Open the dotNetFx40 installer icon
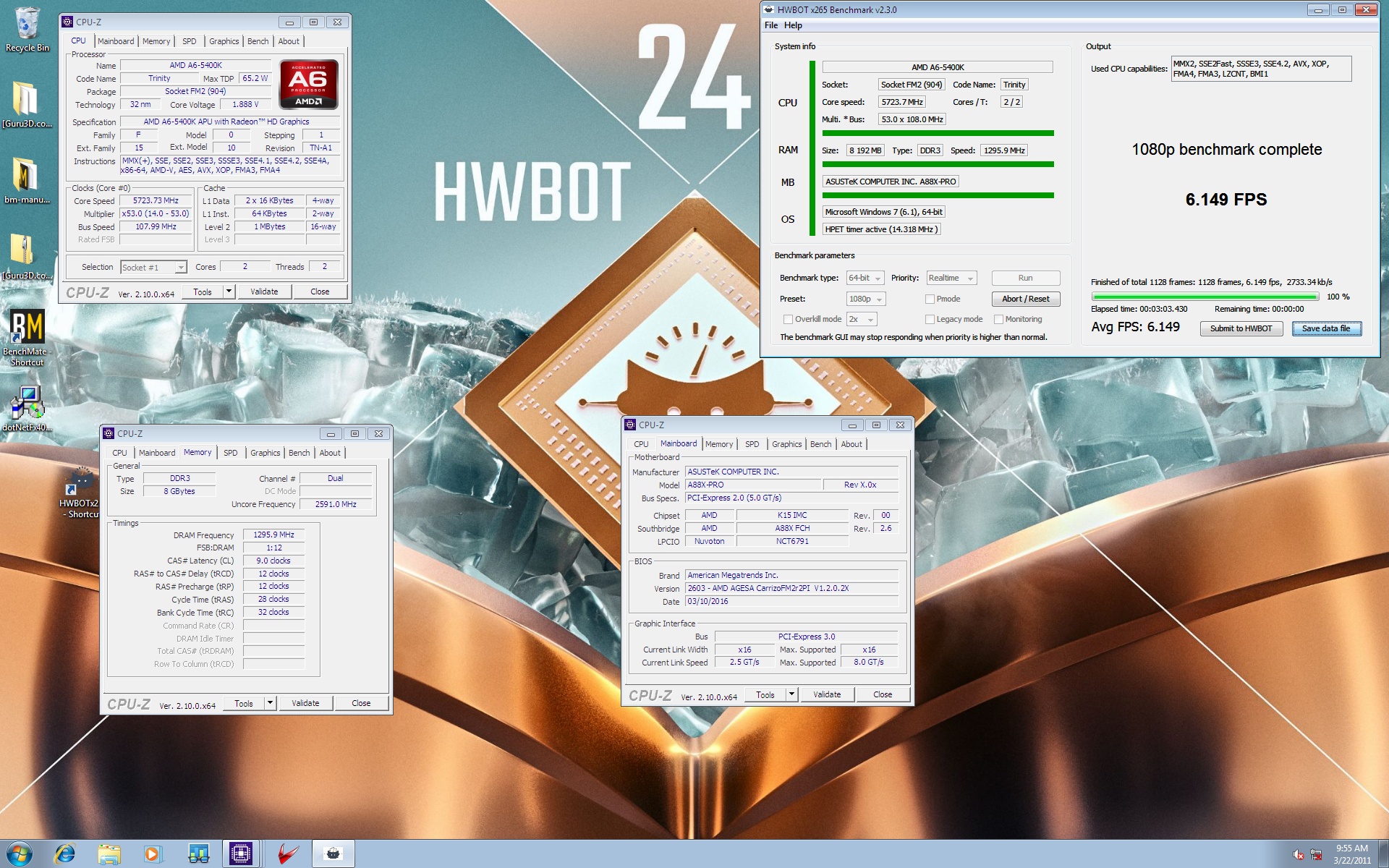Viewport: 1389px width, 868px height. pos(27,409)
